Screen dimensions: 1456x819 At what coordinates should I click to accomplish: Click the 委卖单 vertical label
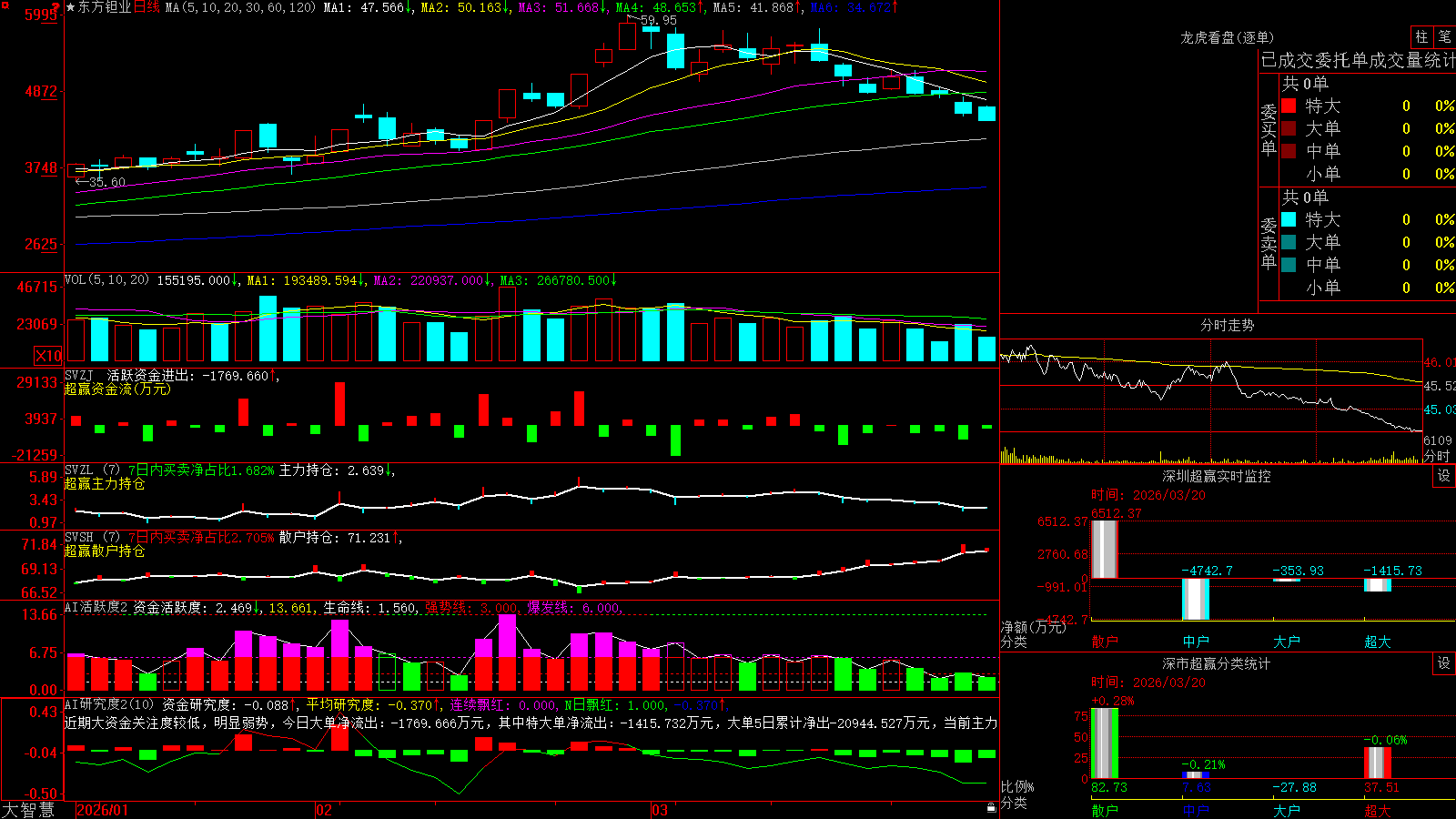point(1269,243)
